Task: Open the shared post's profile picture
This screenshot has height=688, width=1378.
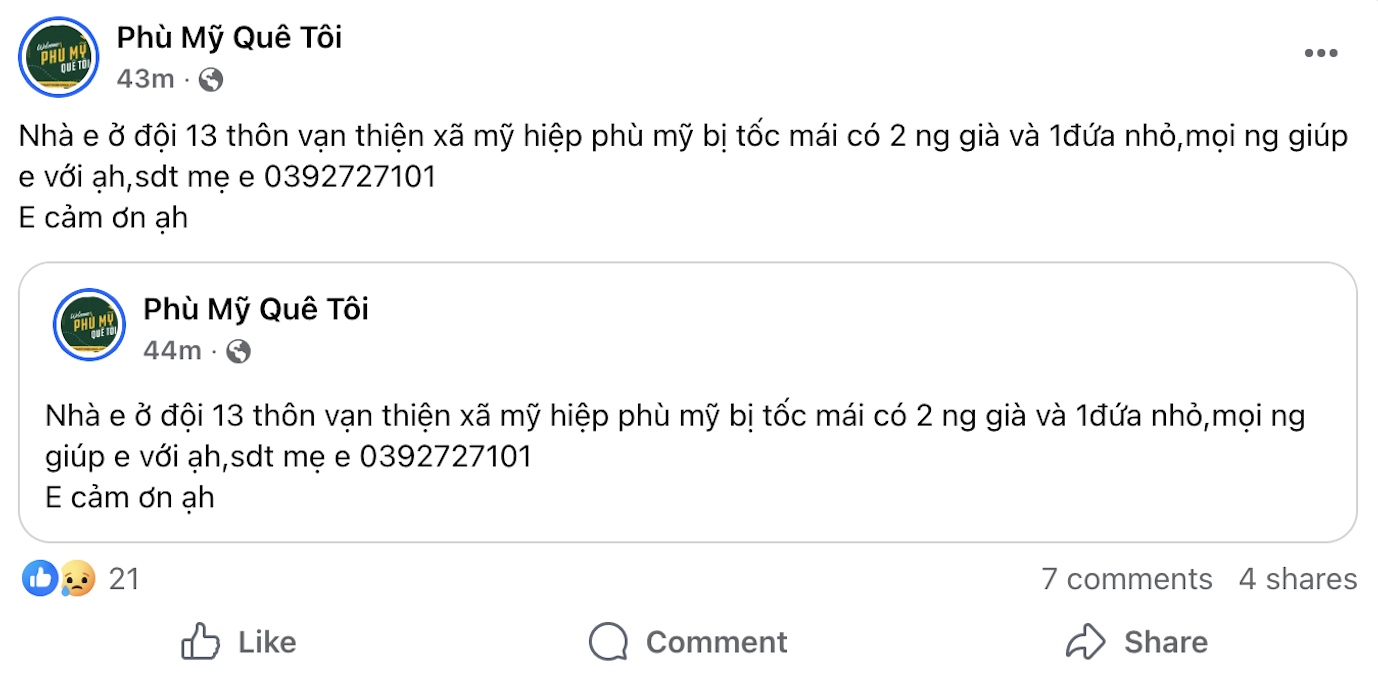Action: click(88, 325)
